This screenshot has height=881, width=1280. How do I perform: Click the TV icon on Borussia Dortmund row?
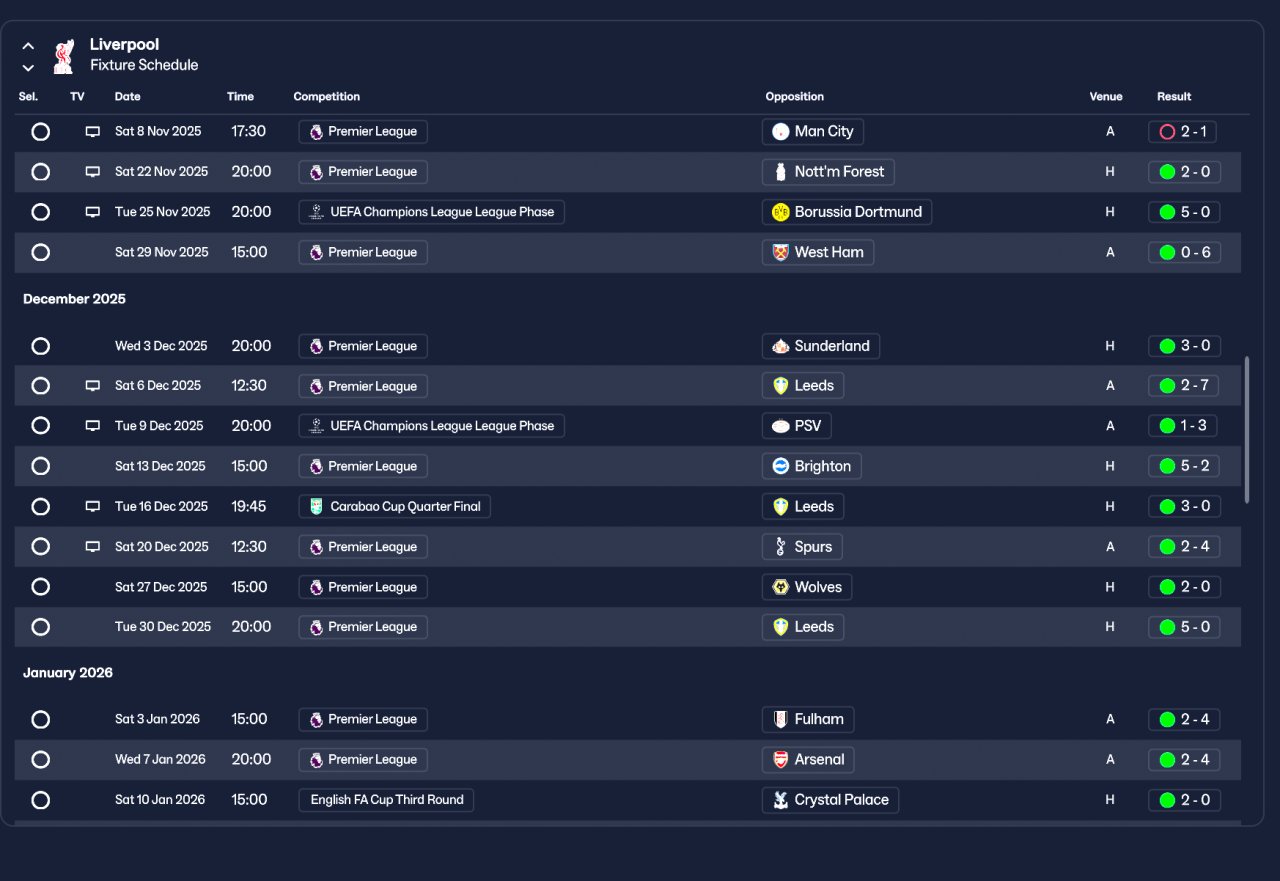pyautogui.click(x=93, y=212)
